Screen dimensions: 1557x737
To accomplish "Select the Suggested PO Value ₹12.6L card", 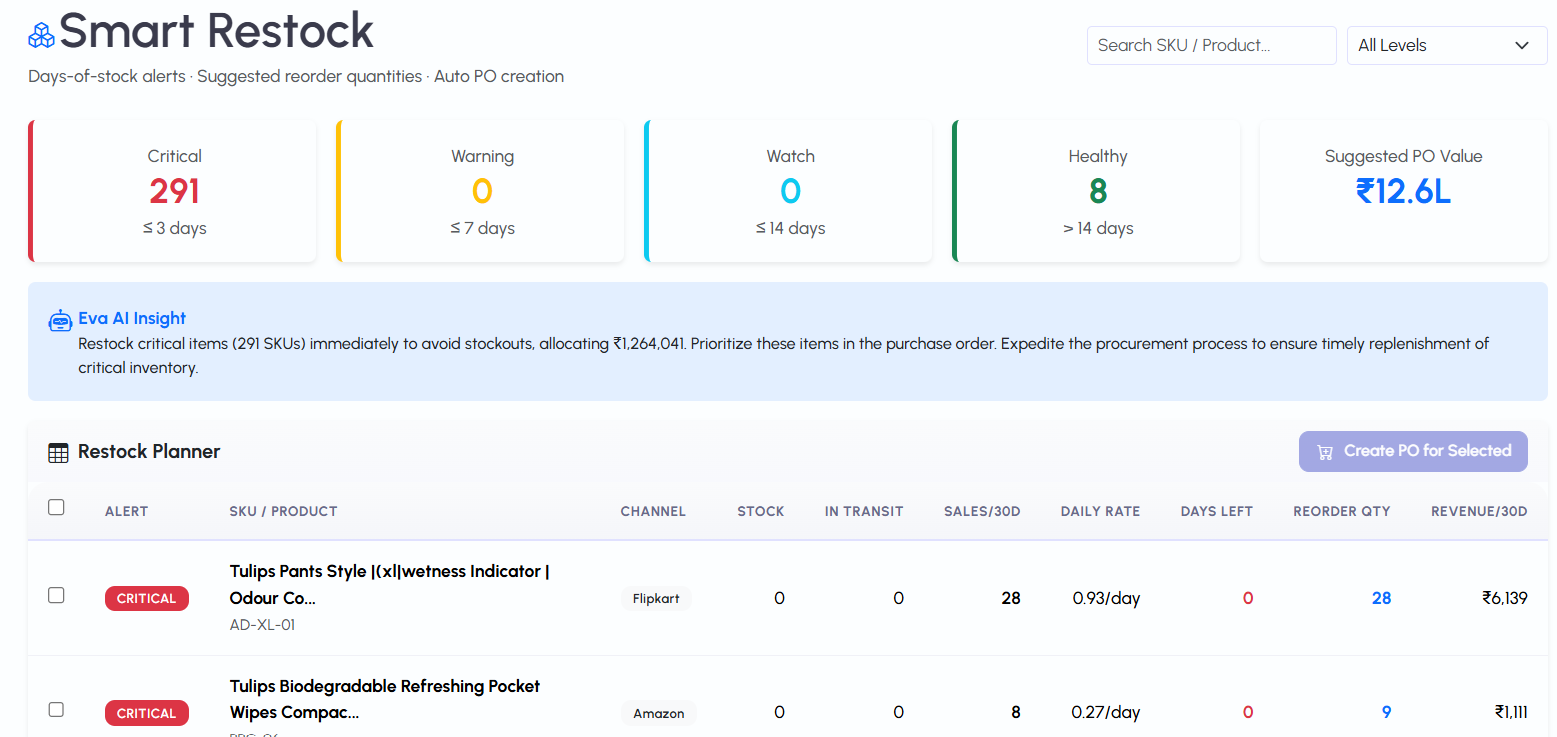I will tap(1403, 191).
